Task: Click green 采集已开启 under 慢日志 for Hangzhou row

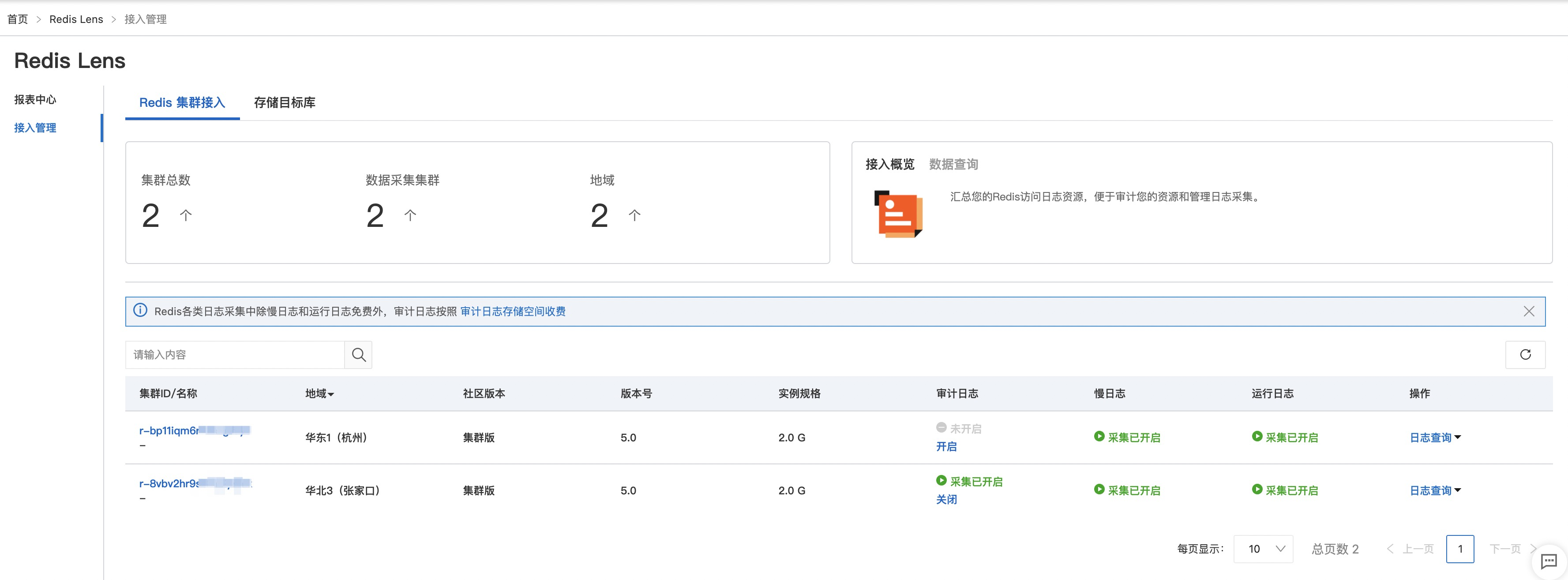Action: click(1127, 437)
